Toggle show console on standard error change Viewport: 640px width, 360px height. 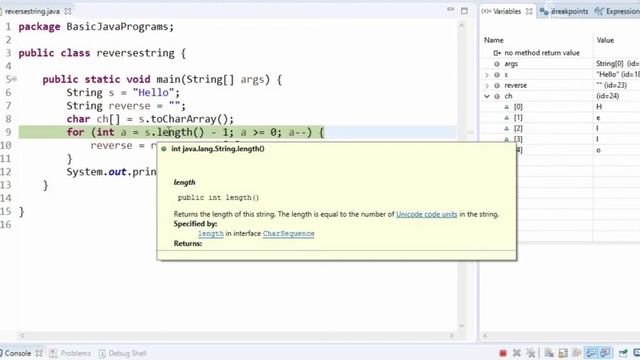pos(605,353)
